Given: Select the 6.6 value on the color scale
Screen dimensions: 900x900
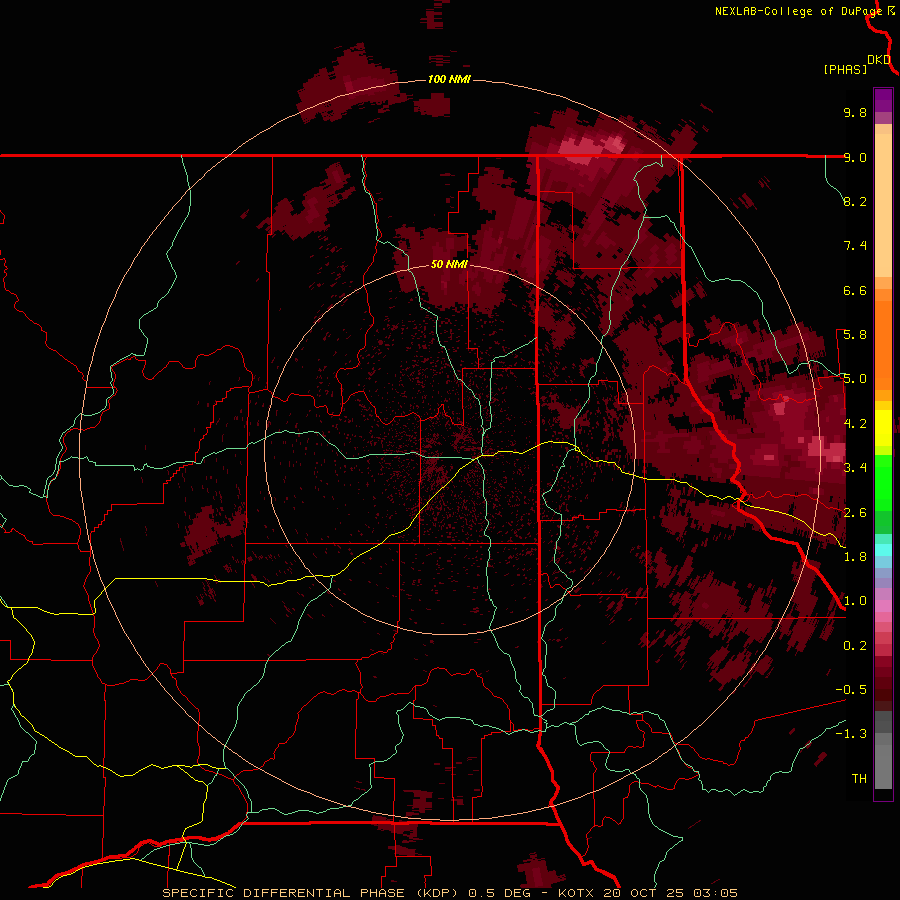Looking at the screenshot, I should tap(855, 290).
